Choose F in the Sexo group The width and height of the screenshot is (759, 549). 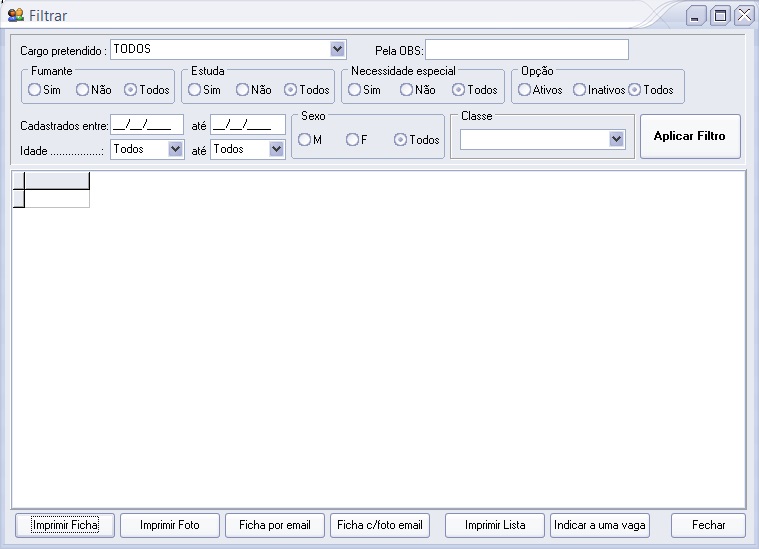pos(353,140)
